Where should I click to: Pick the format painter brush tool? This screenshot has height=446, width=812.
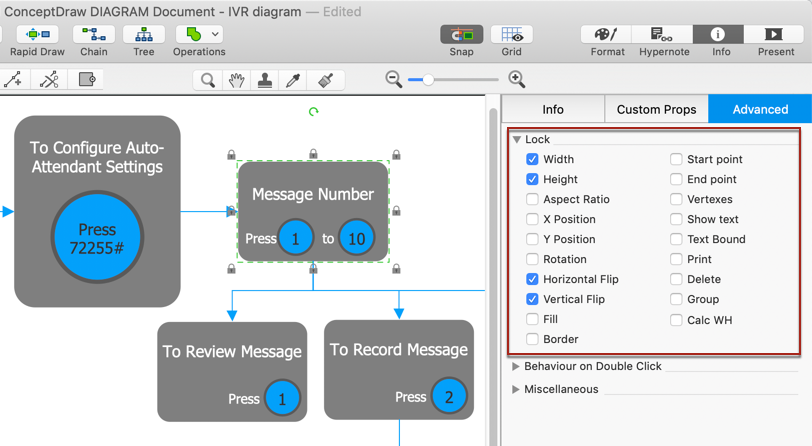pyautogui.click(x=325, y=80)
